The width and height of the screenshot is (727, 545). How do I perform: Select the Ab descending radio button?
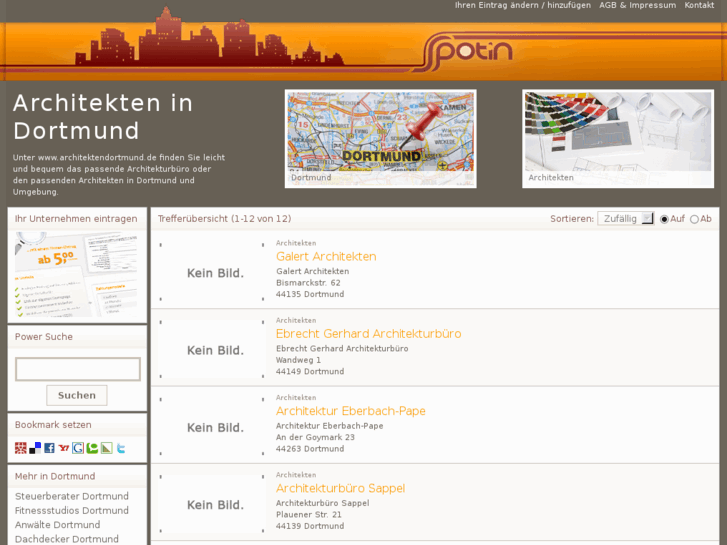(694, 219)
